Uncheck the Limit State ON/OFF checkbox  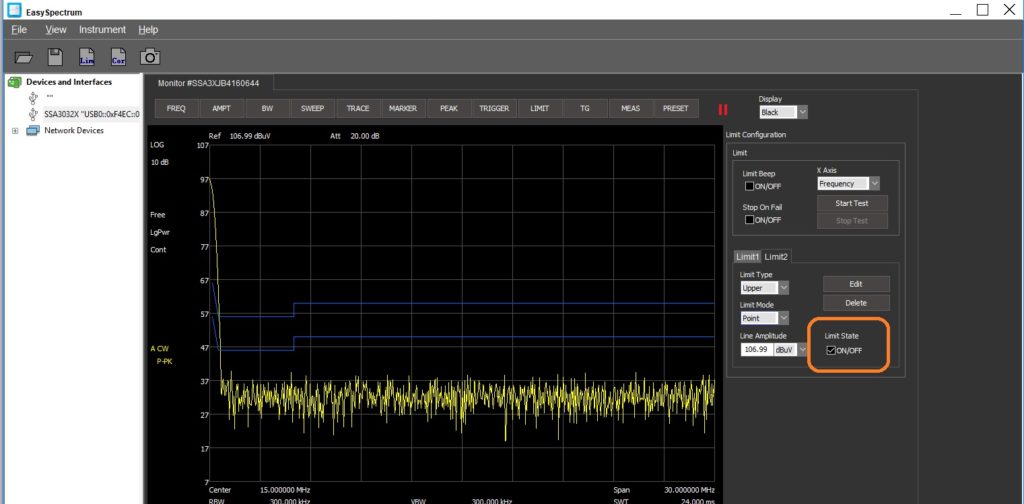click(x=830, y=350)
